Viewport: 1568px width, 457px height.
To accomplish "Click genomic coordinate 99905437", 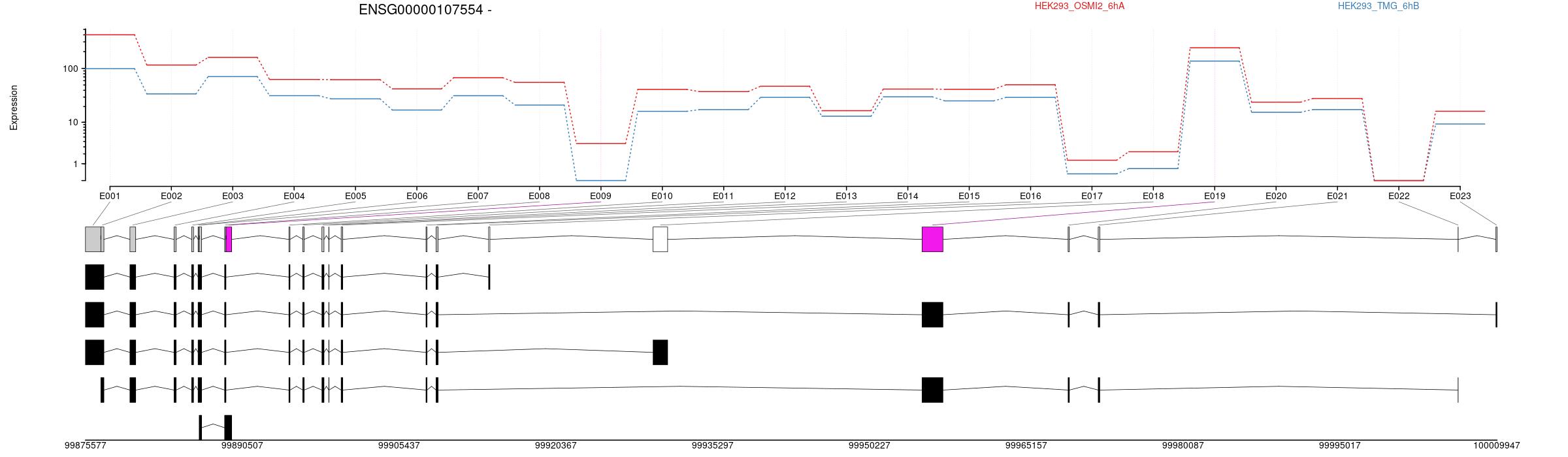I will pyautogui.click(x=399, y=445).
